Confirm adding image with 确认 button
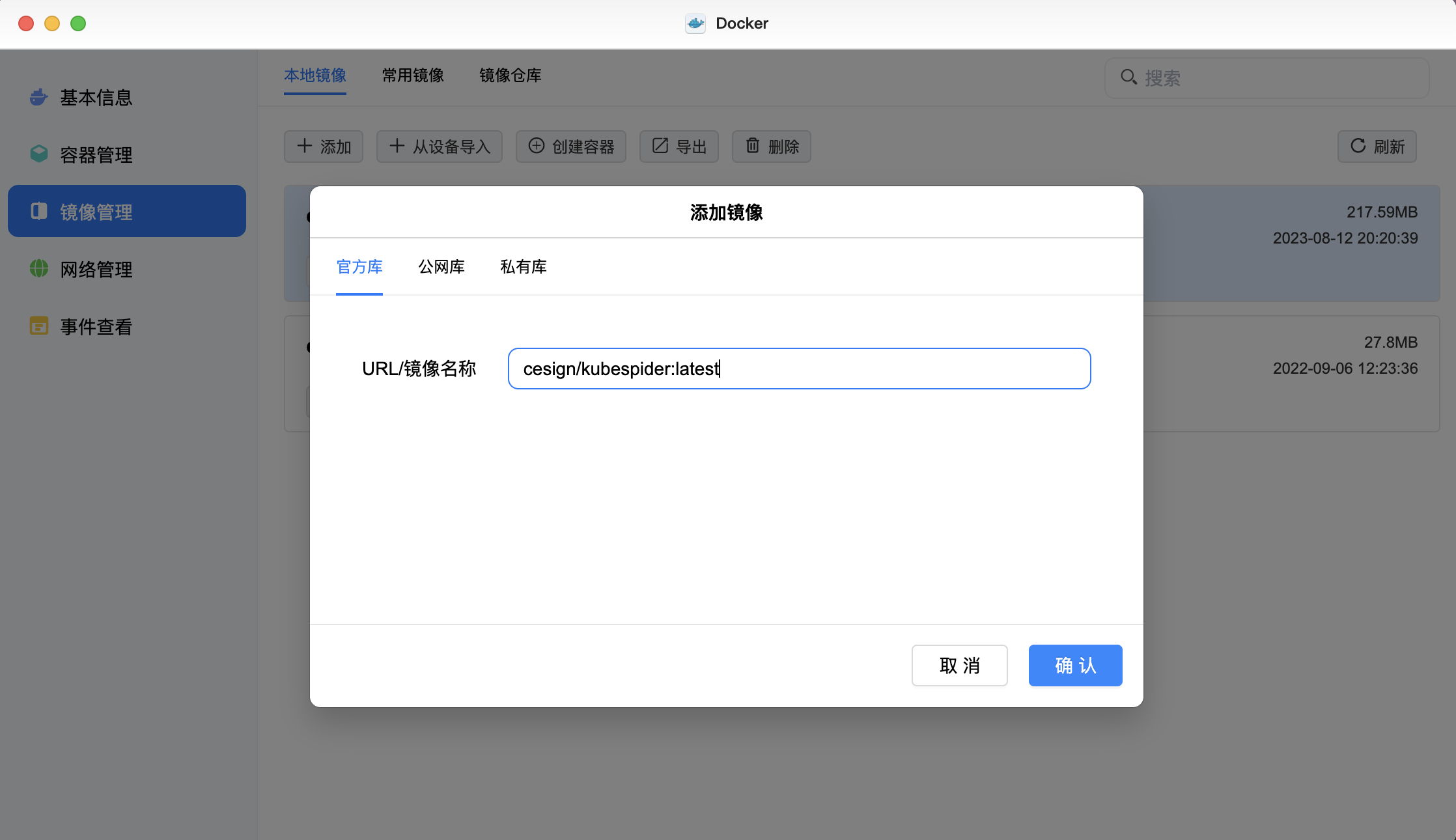This screenshot has height=840, width=1456. [x=1076, y=665]
